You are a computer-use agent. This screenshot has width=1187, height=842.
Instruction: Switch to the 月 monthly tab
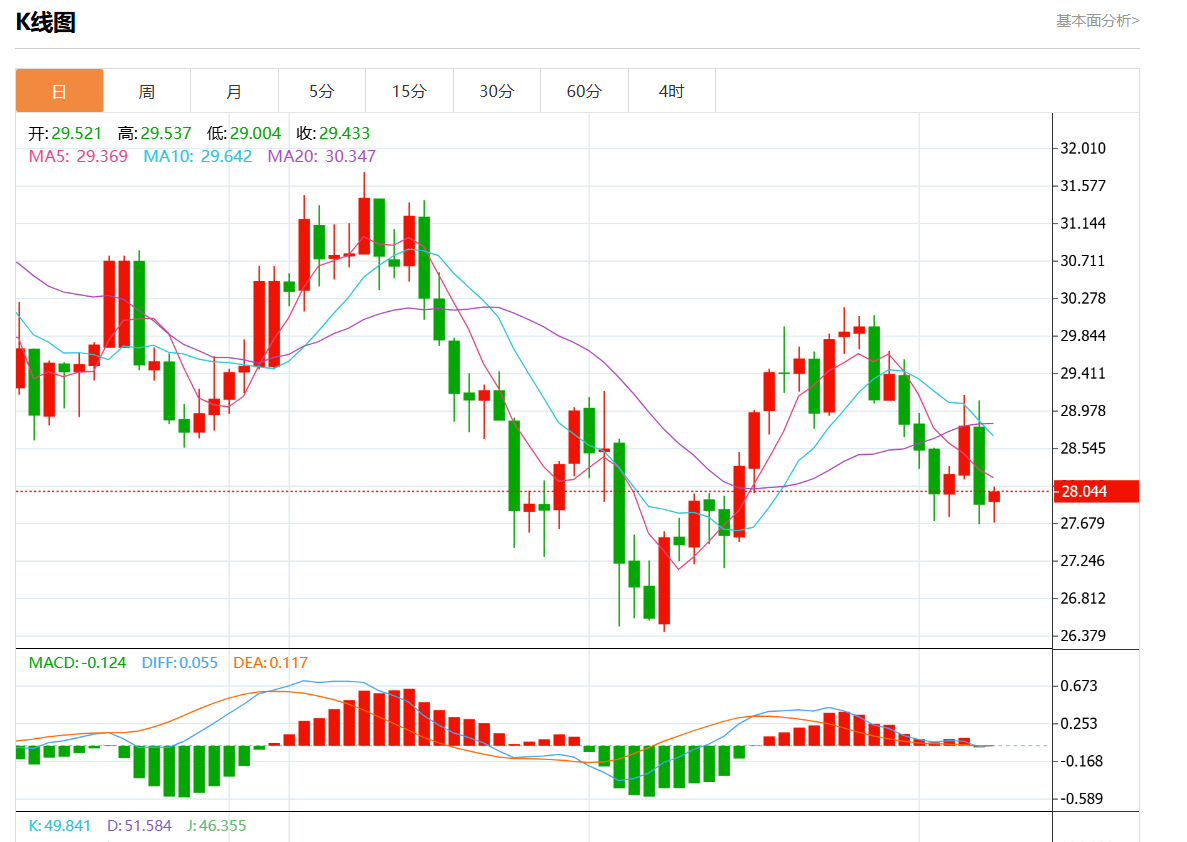(x=235, y=91)
